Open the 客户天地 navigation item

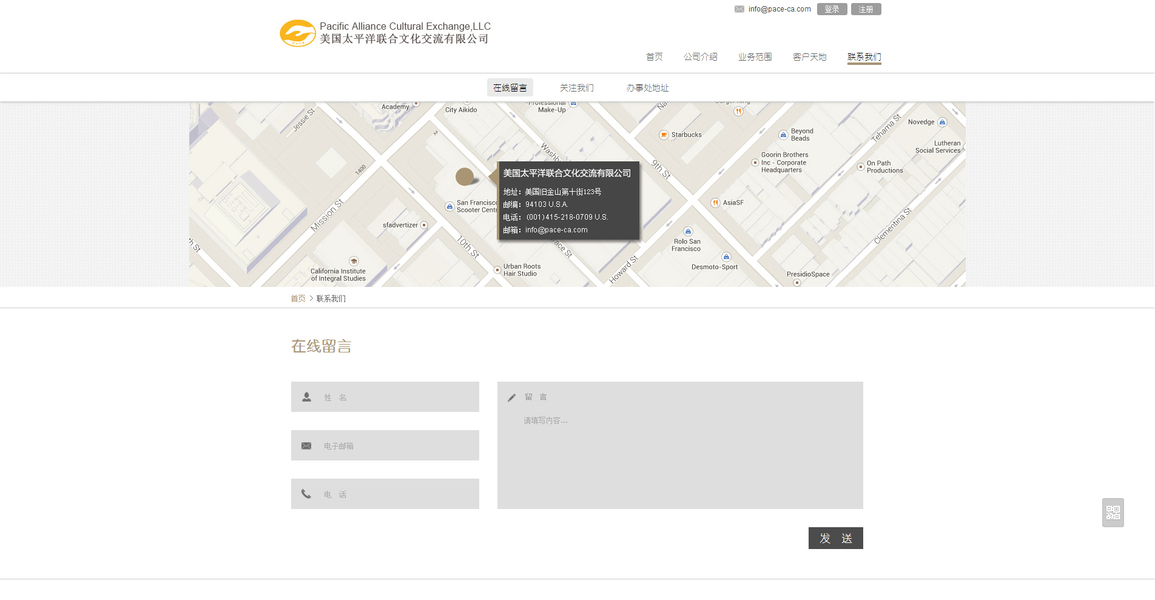coord(810,57)
